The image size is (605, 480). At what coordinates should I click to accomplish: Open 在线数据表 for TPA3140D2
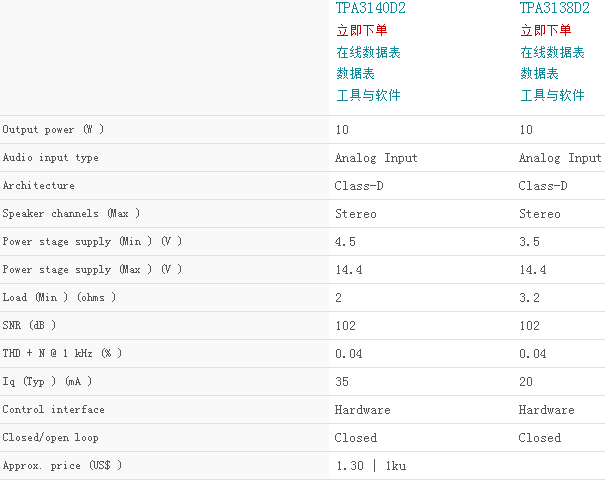[368, 52]
